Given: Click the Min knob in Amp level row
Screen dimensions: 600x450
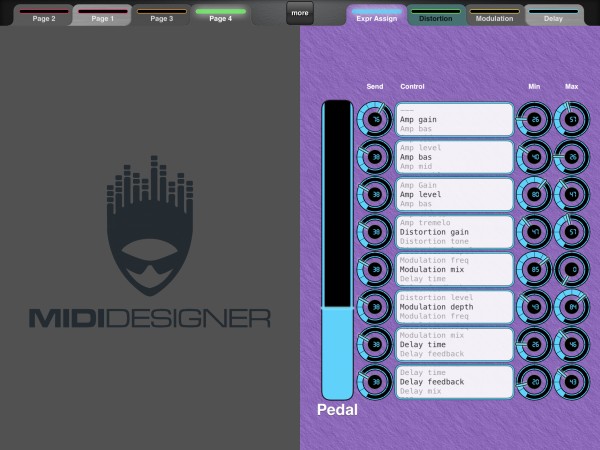Looking at the screenshot, I should [x=534, y=194].
